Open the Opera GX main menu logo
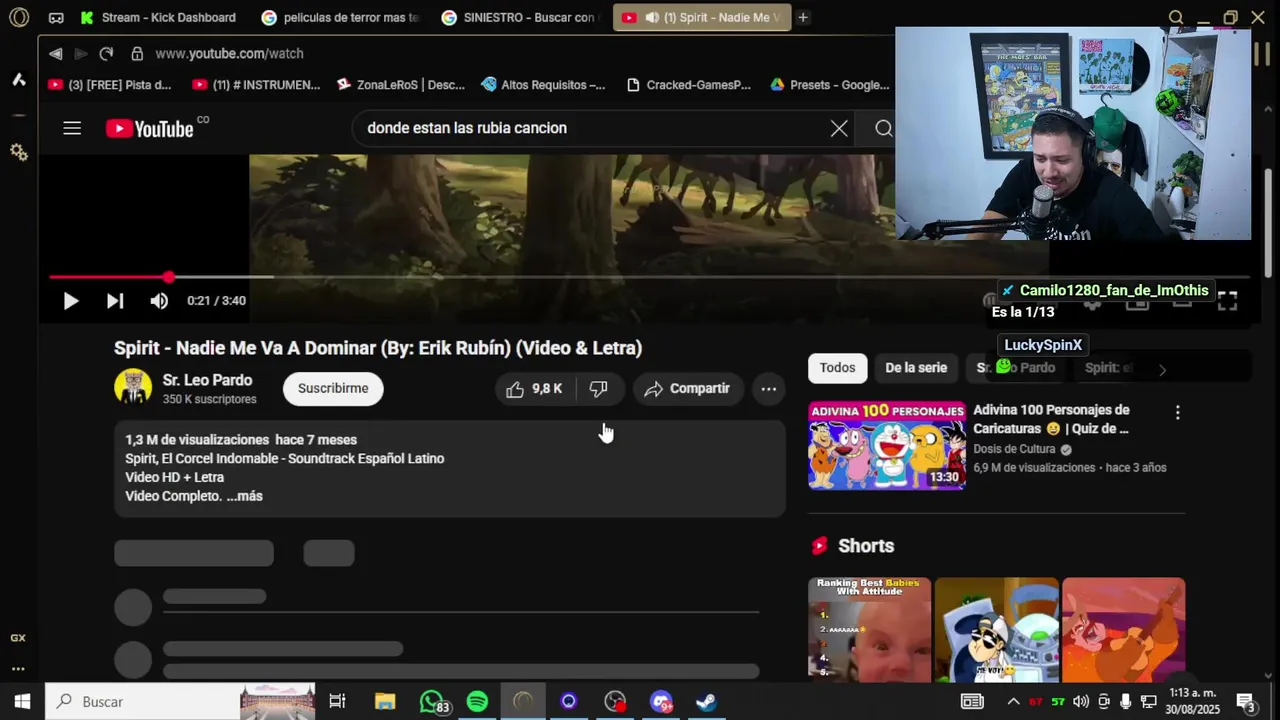Viewport: 1280px width, 720px height. (19, 17)
